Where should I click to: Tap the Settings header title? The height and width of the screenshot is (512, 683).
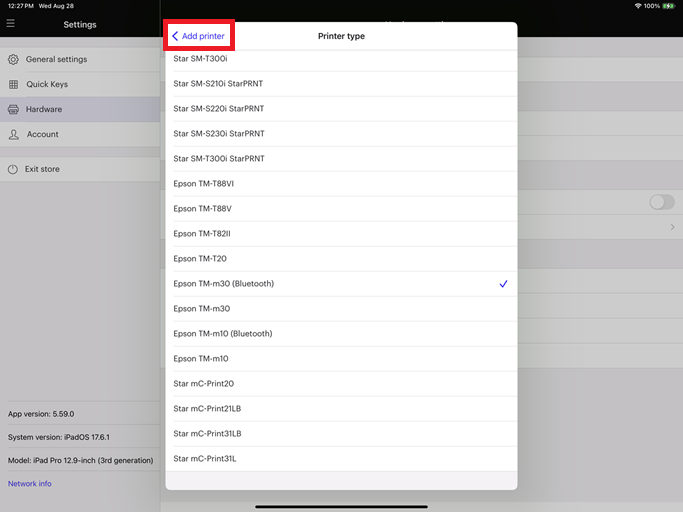pyautogui.click(x=80, y=25)
